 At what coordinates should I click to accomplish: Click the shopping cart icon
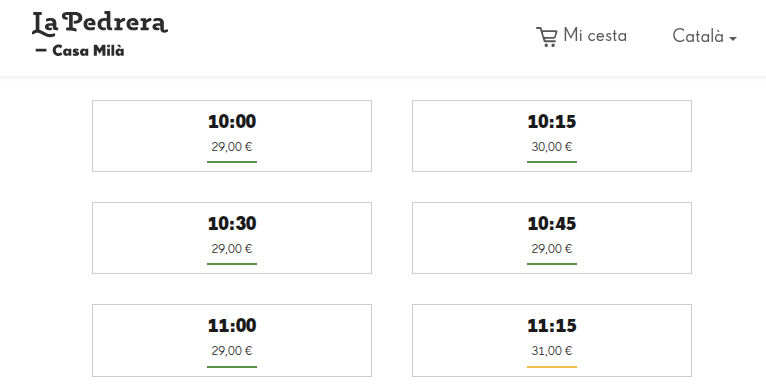tap(547, 37)
